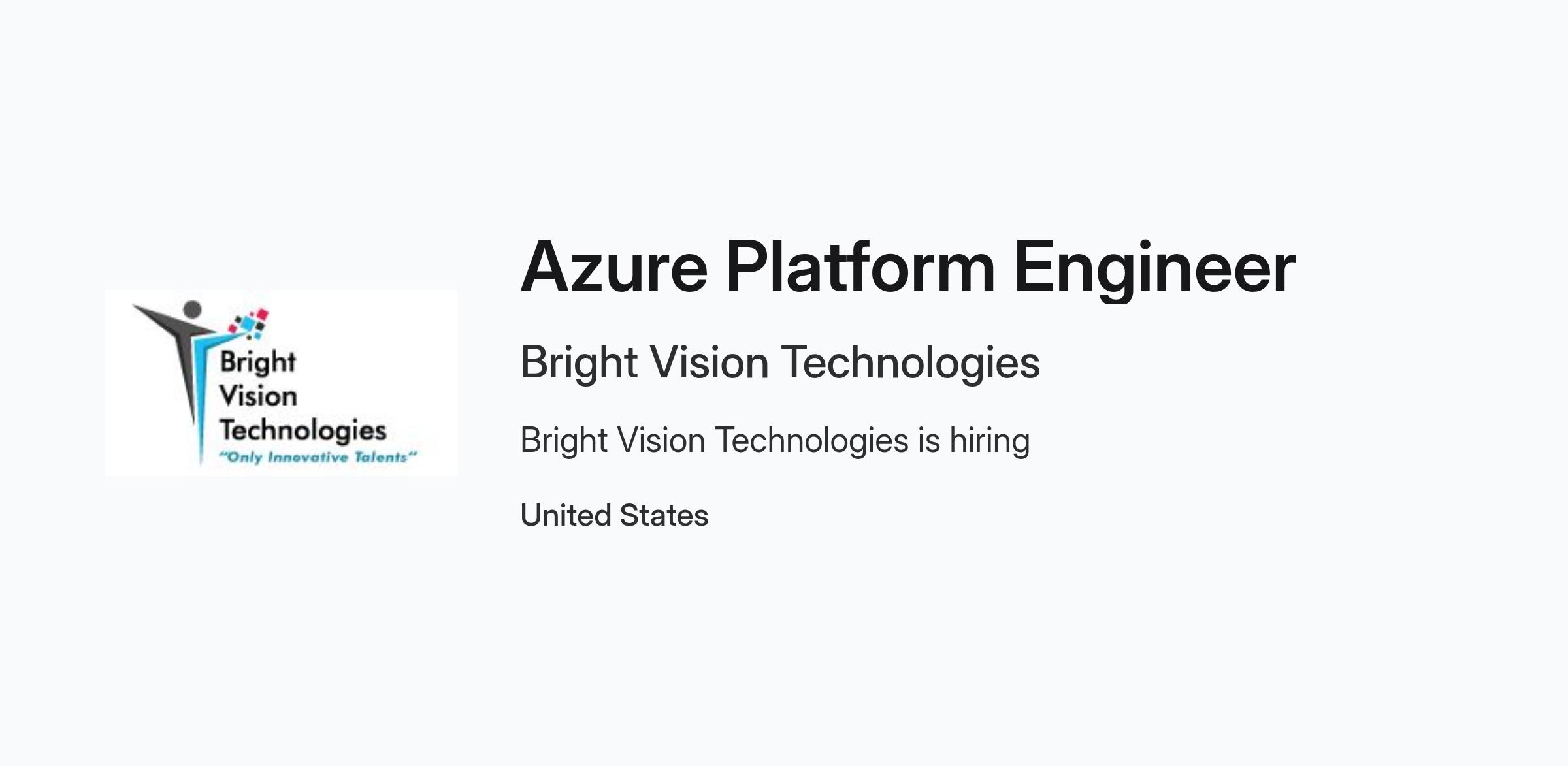Click the word "hiring" in the description

point(990,440)
